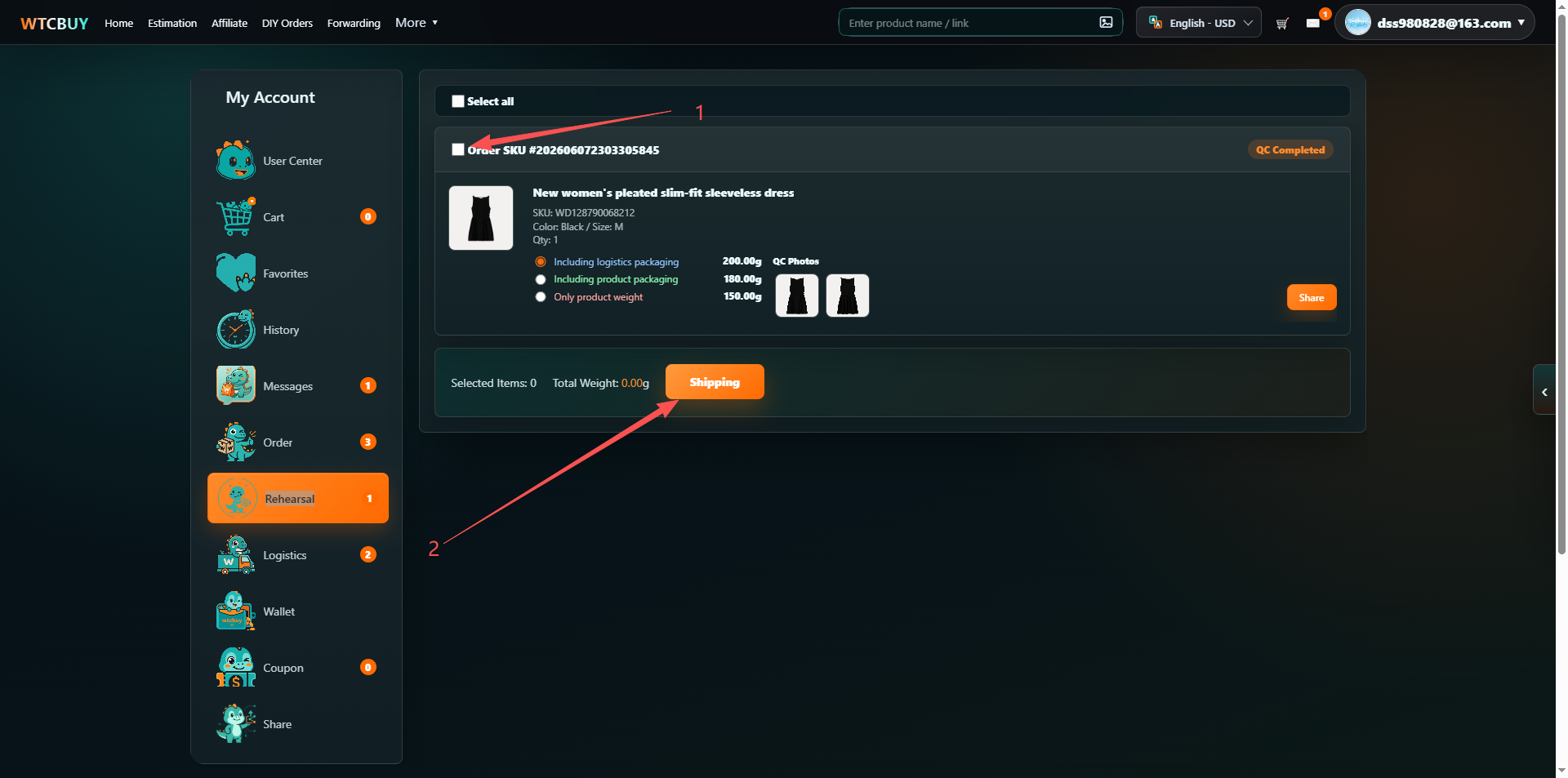Go to the Estimation menu item
This screenshot has height=778, width=1568.
172,23
